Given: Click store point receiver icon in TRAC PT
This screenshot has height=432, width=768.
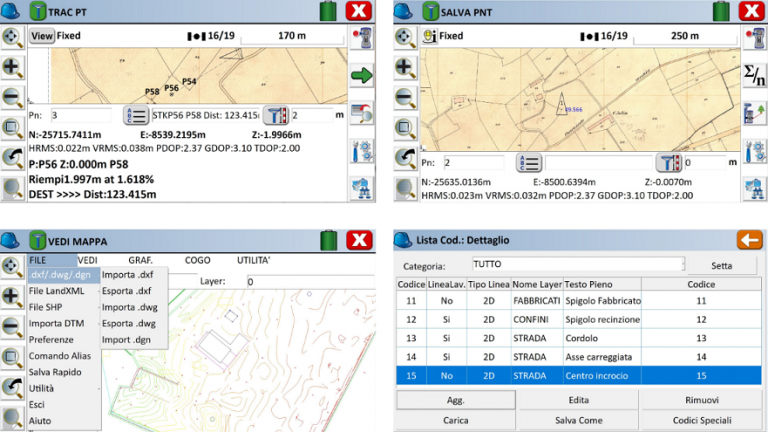Looking at the screenshot, I should pyautogui.click(x=362, y=38).
